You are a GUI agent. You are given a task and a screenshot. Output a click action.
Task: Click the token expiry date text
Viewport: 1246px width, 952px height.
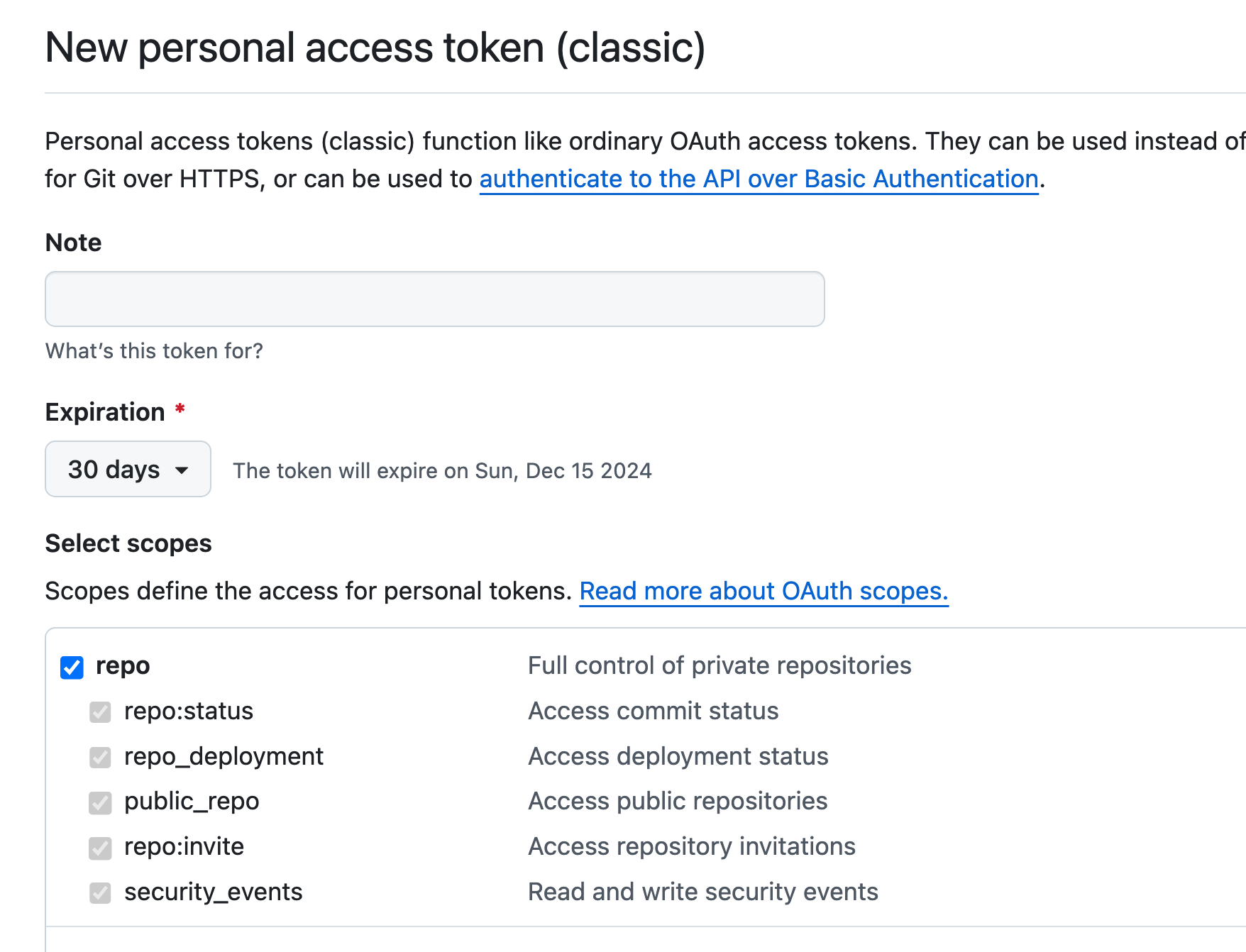click(442, 470)
